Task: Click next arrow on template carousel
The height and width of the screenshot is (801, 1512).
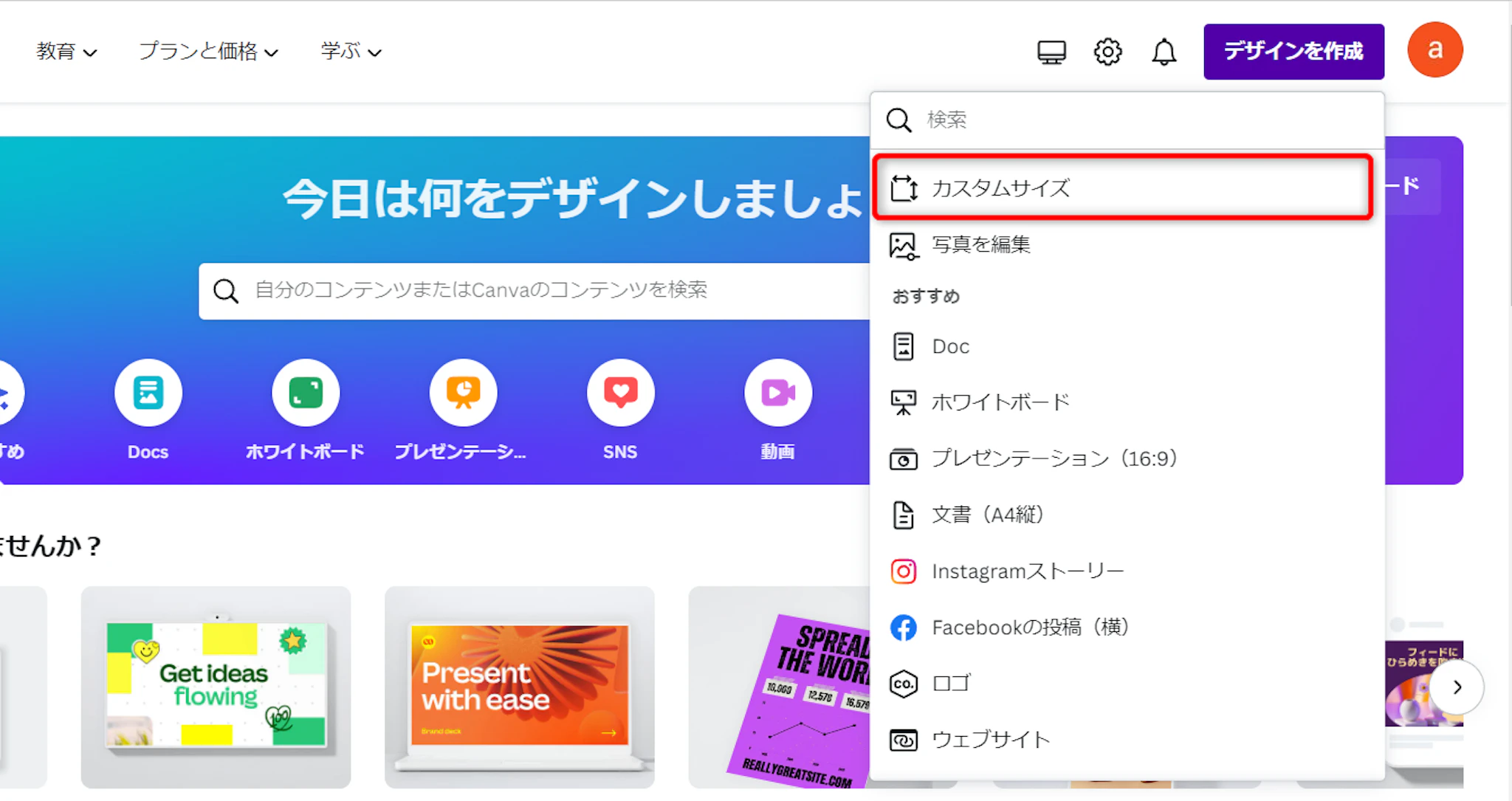Action: [1457, 687]
